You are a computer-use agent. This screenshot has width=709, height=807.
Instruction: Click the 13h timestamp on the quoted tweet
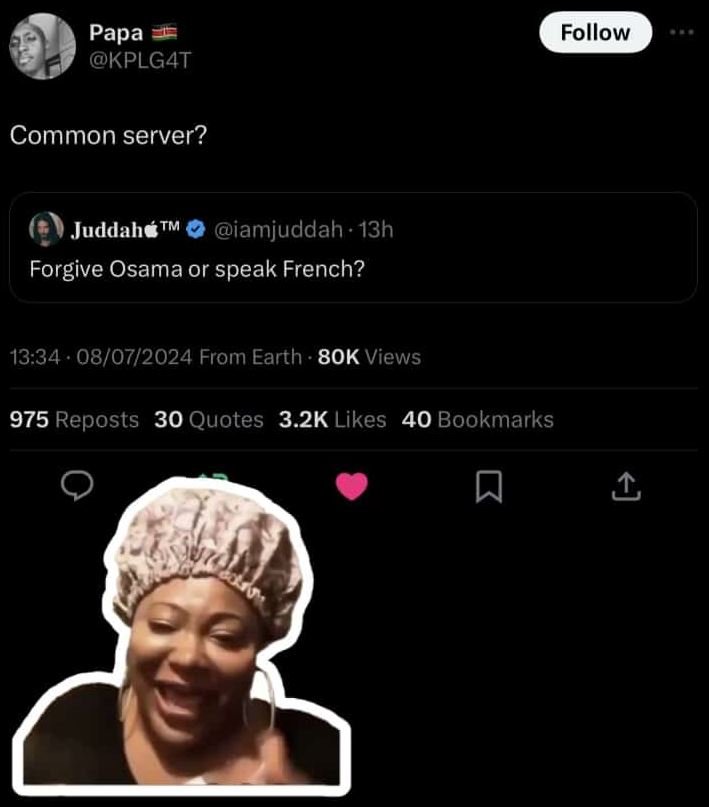pyautogui.click(x=377, y=229)
